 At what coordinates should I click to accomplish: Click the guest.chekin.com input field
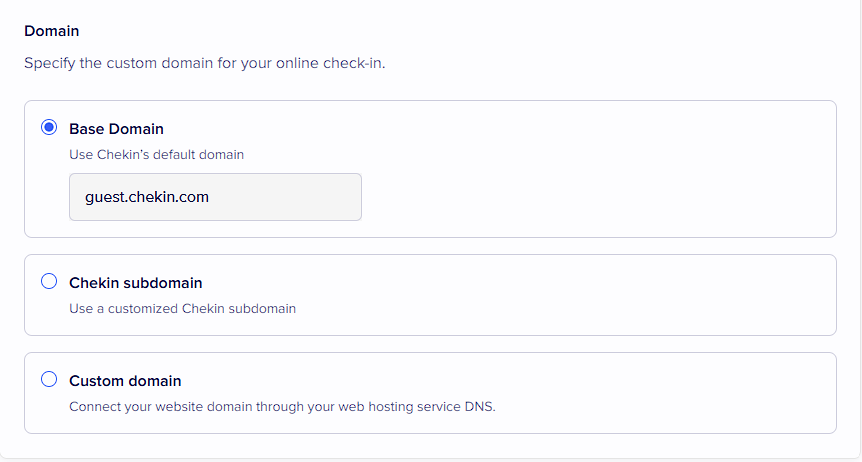tap(215, 197)
